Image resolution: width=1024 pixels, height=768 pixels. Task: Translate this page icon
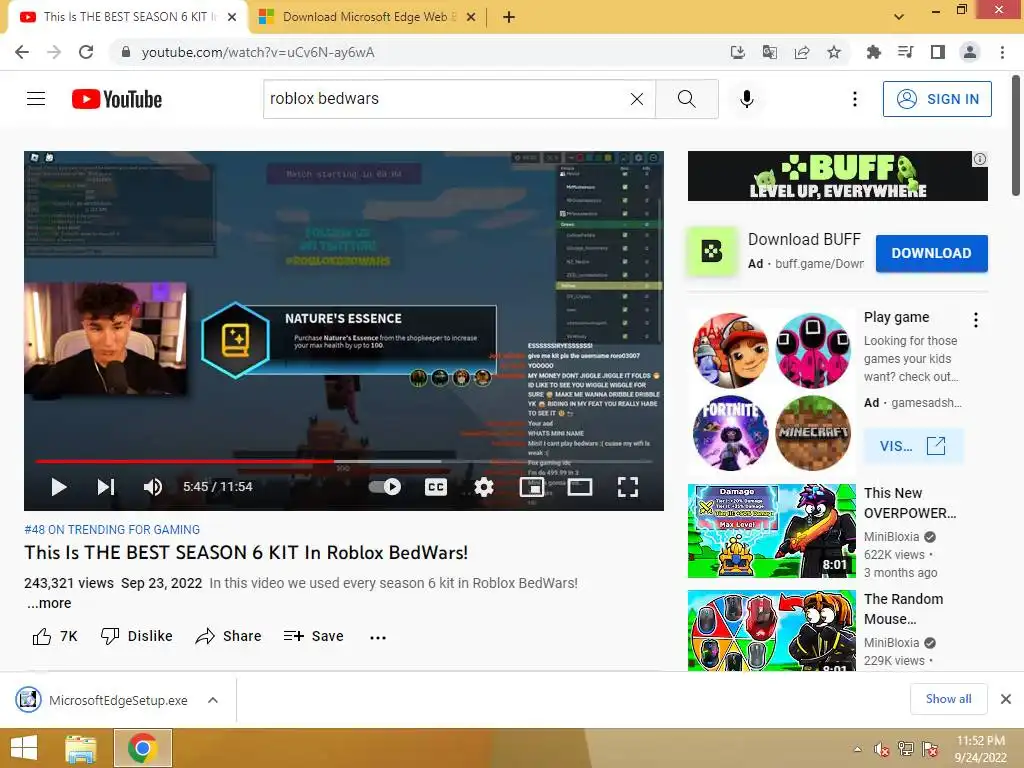[769, 52]
